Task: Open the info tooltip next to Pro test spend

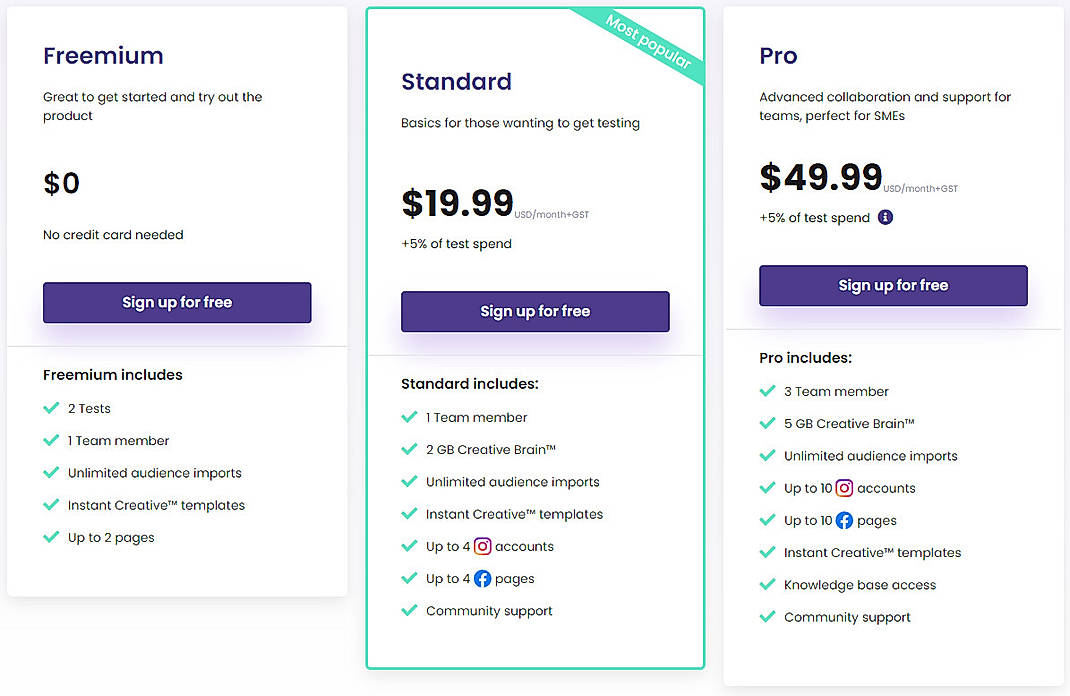Action: (884, 217)
